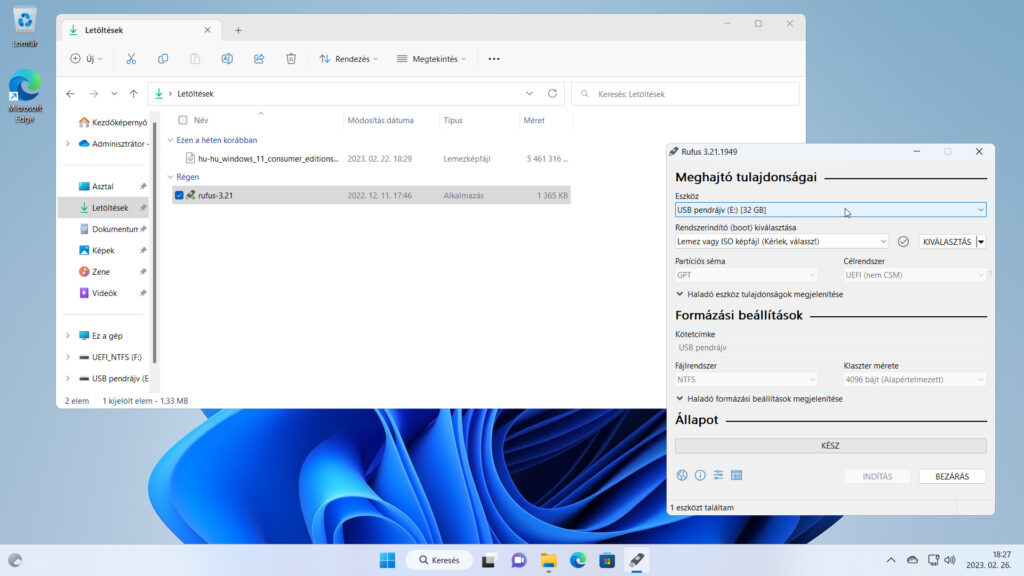1024x576 pixels.
Task: Open Kezdőképernyő in the navigation pane
Action: [x=111, y=122]
